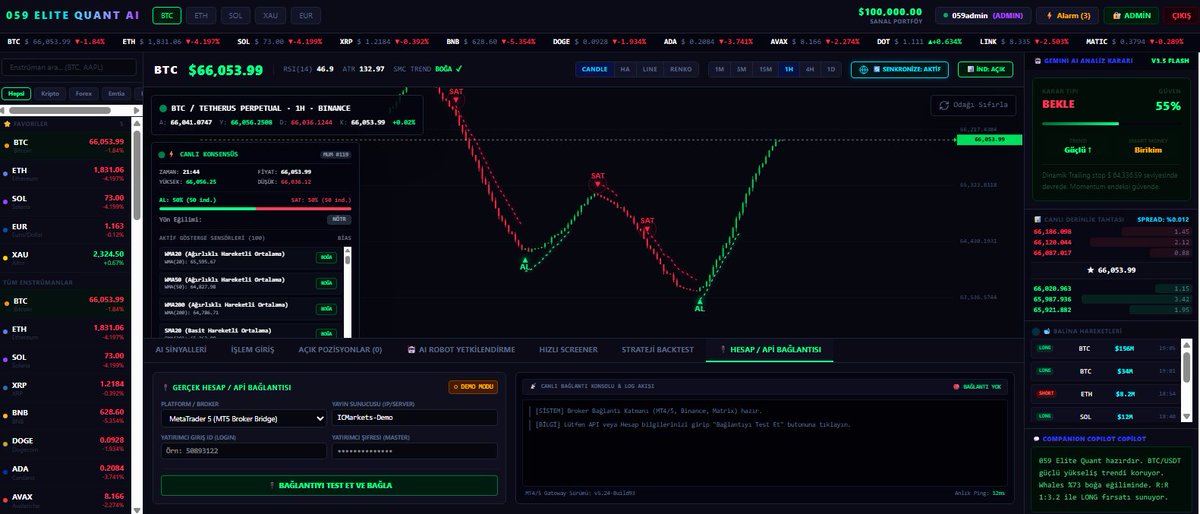Open the AI SİNYALLERİ tab
Screen dimensions: 1200x514
180,350
